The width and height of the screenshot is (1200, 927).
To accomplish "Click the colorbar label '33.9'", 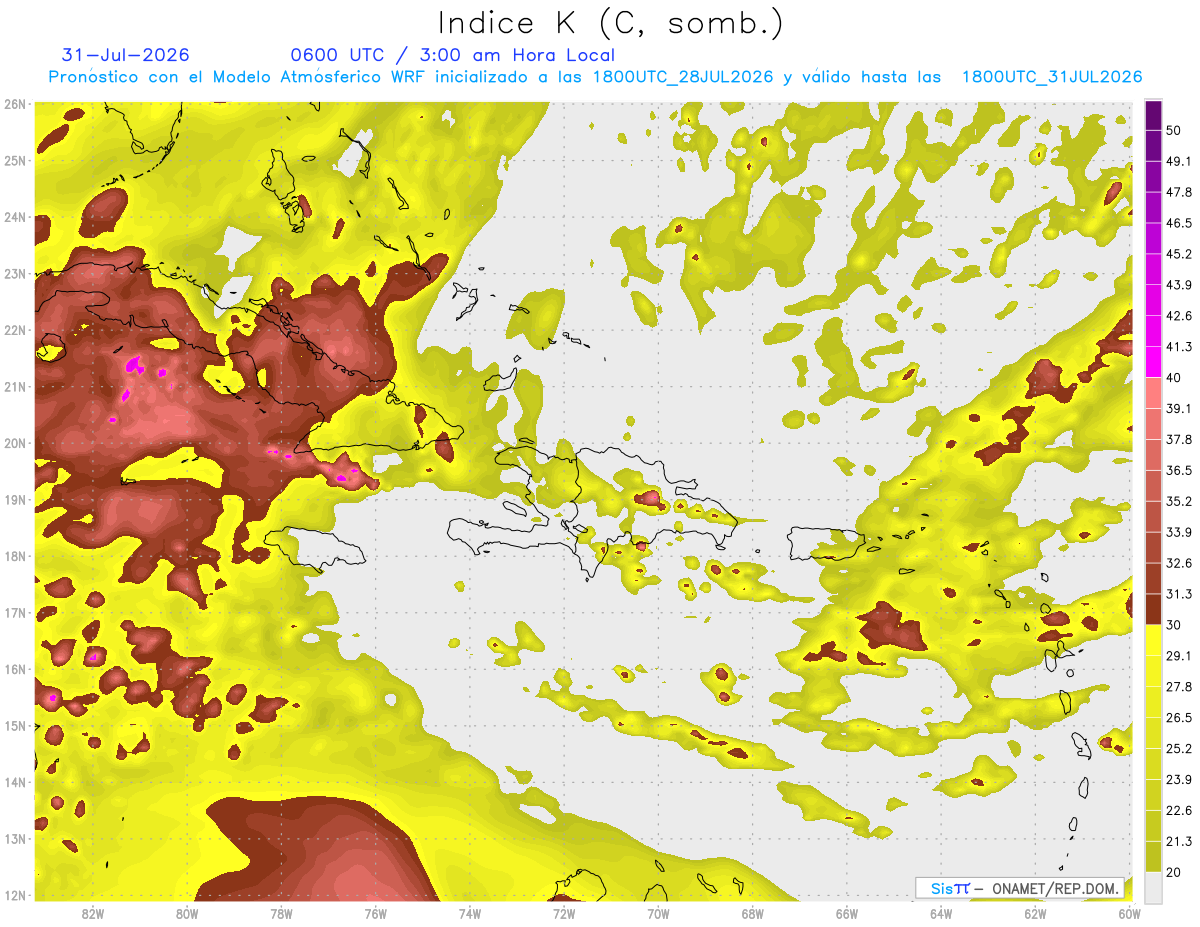I will (x=1179, y=532).
